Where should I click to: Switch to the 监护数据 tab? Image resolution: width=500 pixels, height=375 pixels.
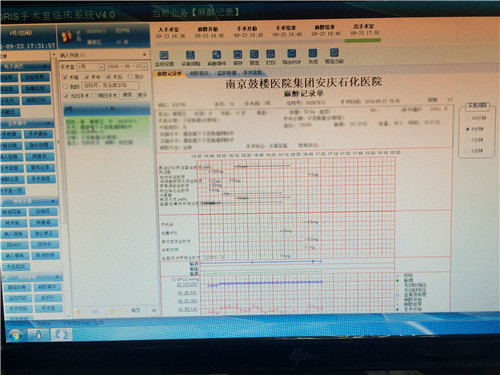[x=226, y=73]
